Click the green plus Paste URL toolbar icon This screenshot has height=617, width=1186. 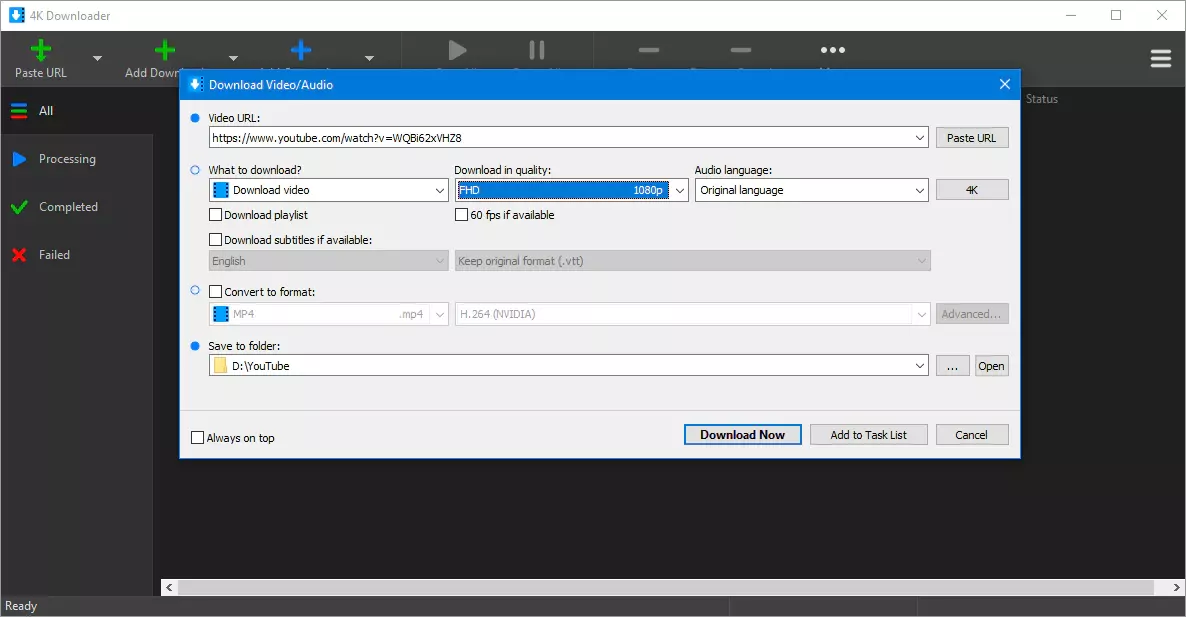(x=41, y=50)
